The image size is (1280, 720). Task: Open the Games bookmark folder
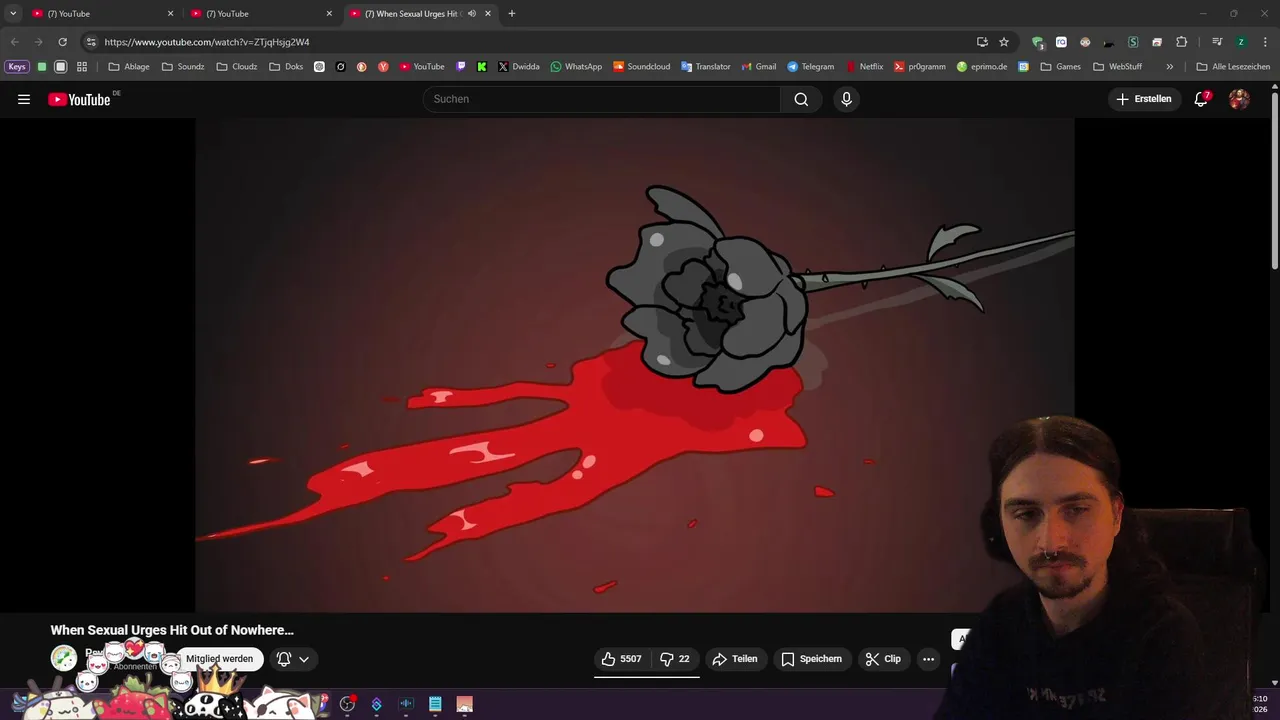(1061, 67)
